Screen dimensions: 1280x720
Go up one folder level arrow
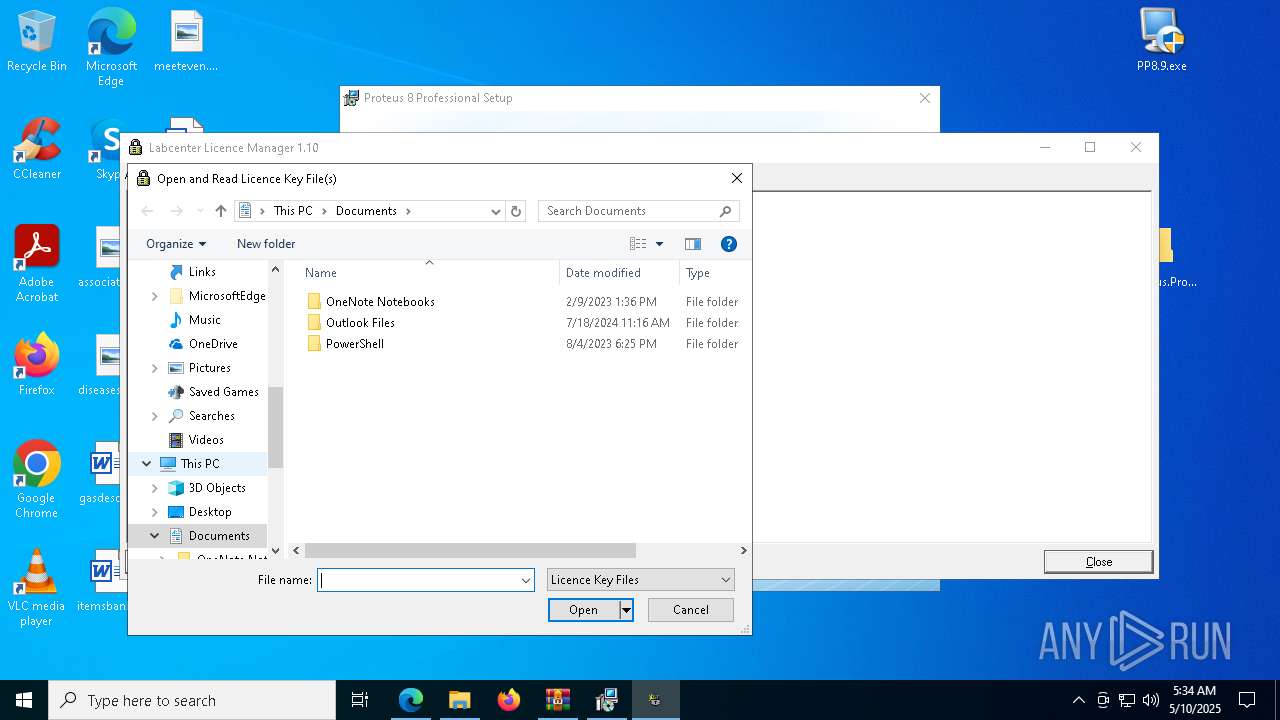221,211
